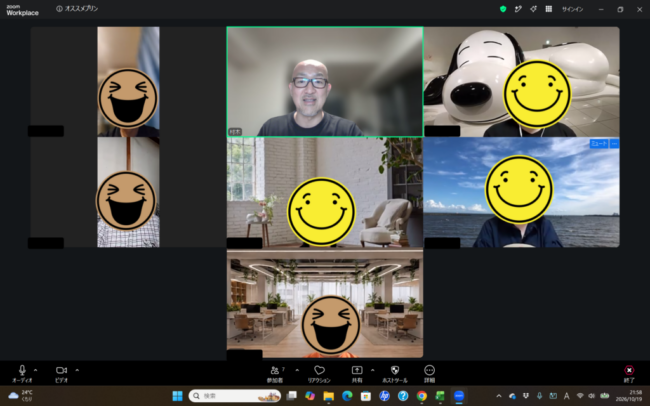Click the red 終了 end meeting button
This screenshot has width=650, height=406.
pos(629,374)
